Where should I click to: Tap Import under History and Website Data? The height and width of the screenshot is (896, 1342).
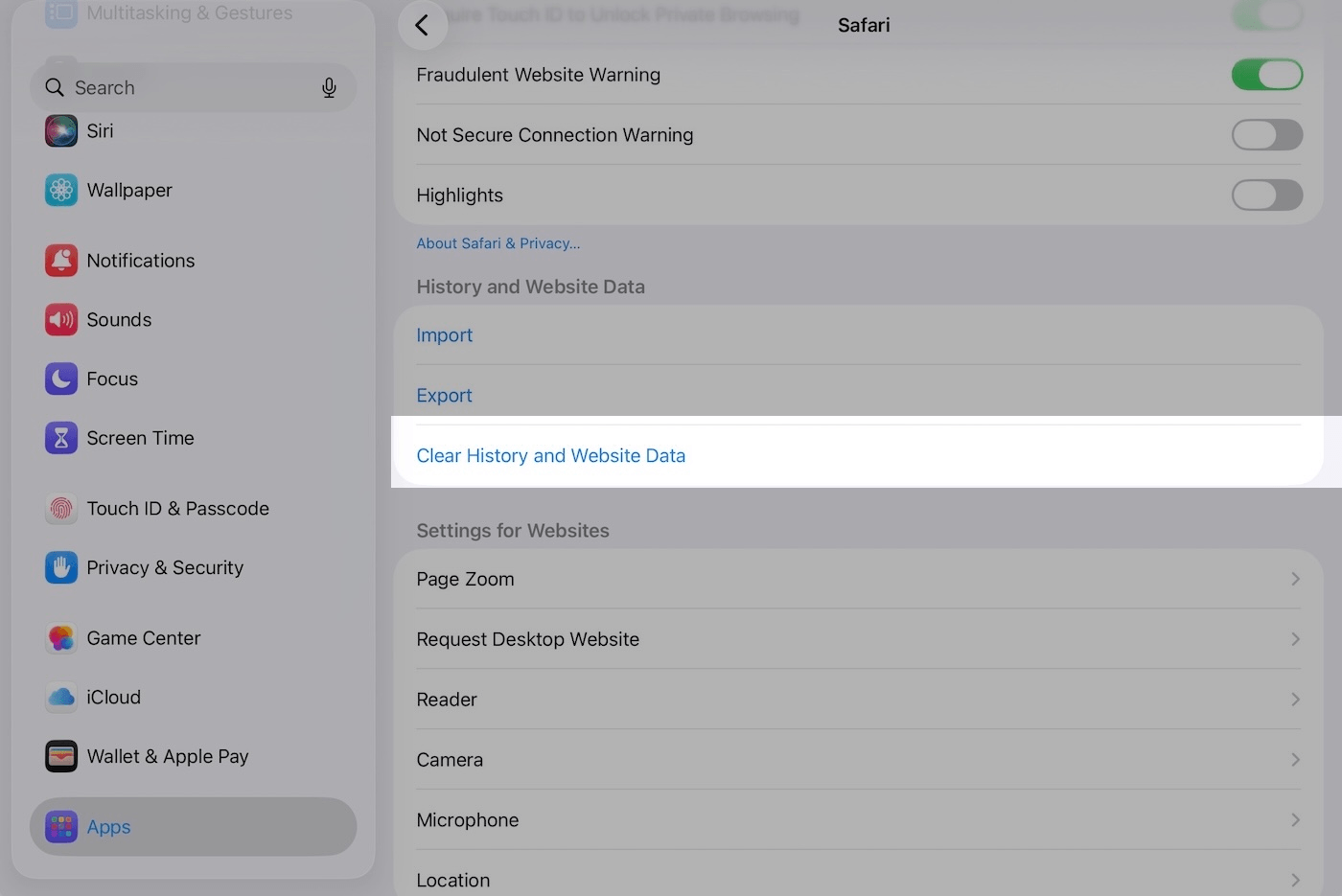[x=445, y=335]
